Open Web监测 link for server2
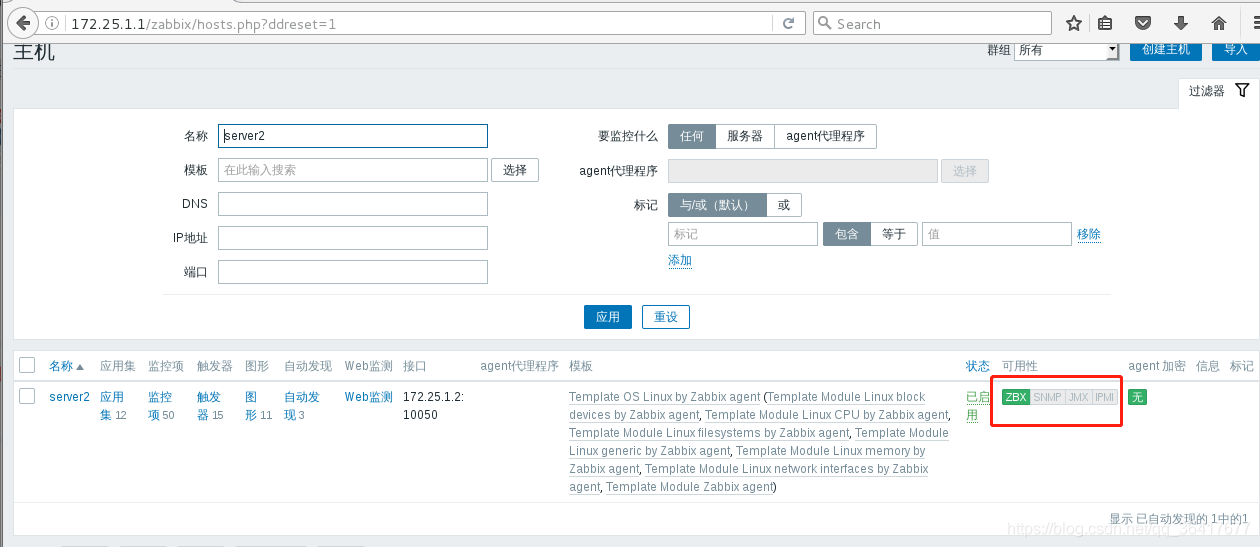 [369, 397]
